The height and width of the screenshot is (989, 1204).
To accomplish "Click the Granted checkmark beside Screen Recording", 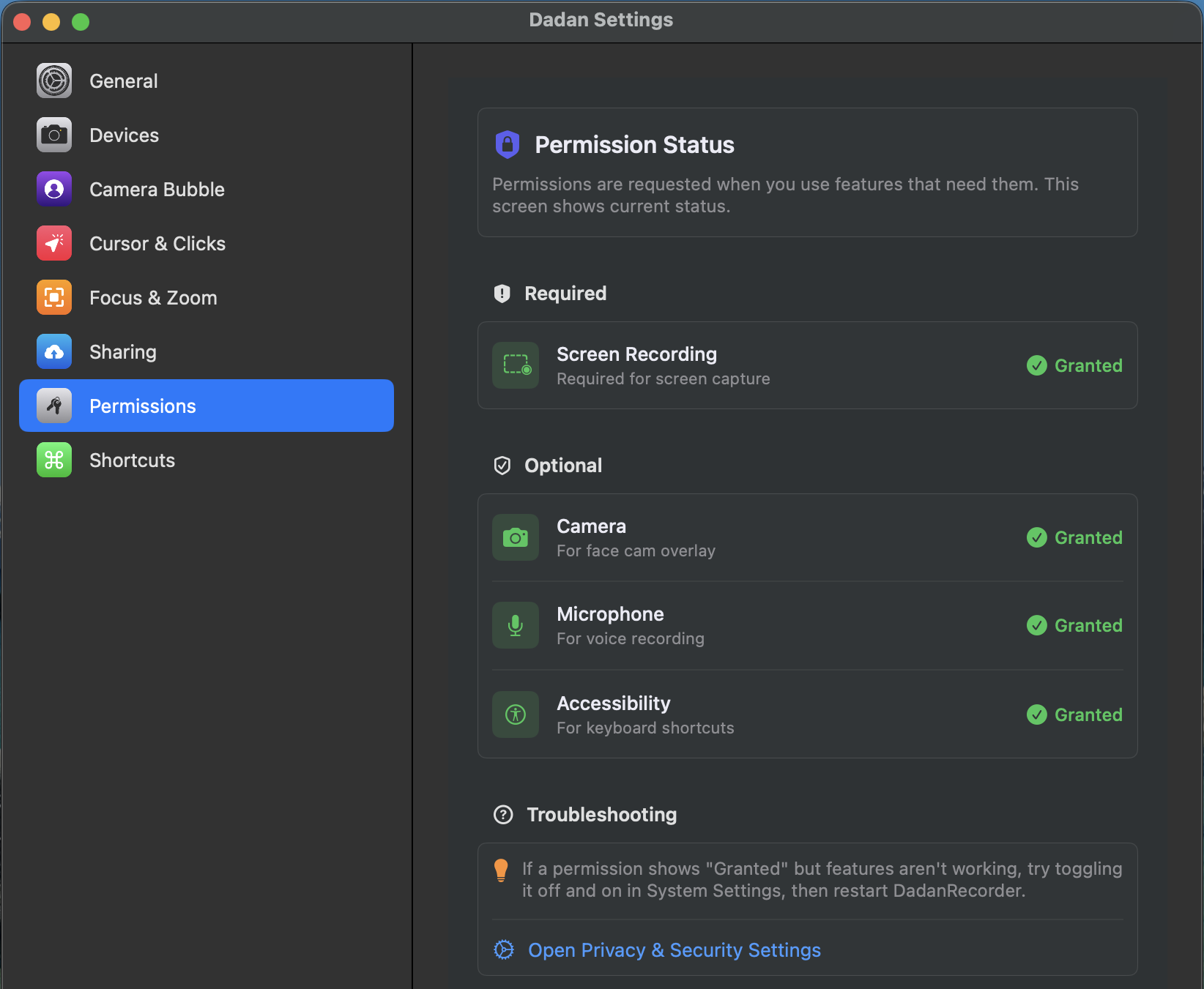I will click(1074, 365).
